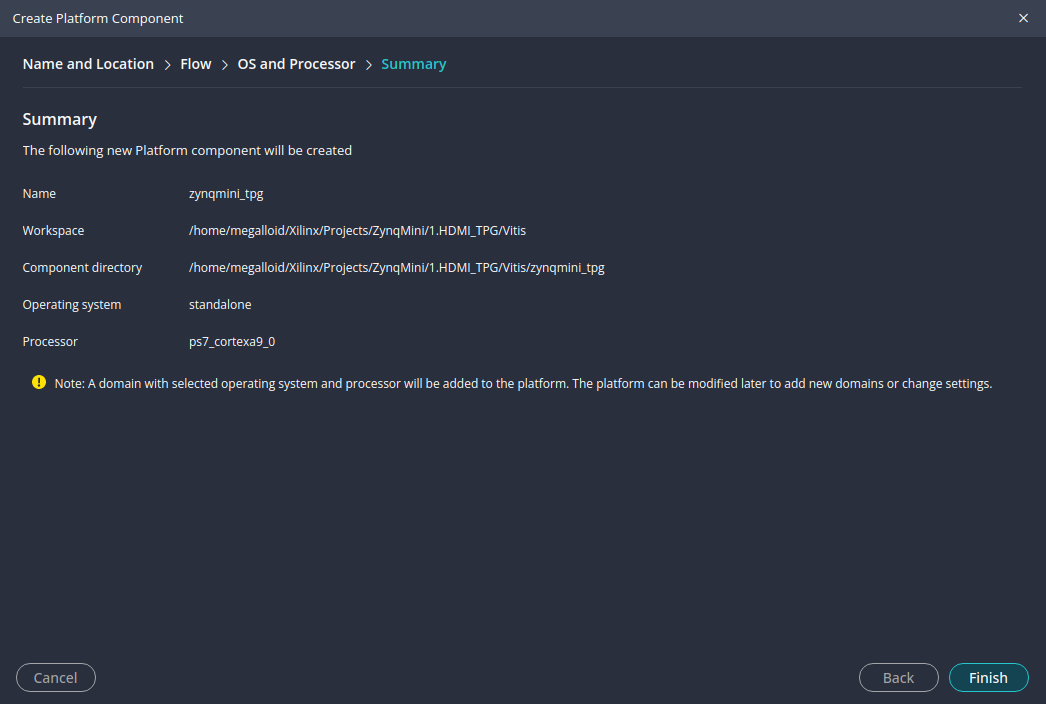Click the dialog title bar text
Viewport: 1046px width, 704px height.
(98, 18)
